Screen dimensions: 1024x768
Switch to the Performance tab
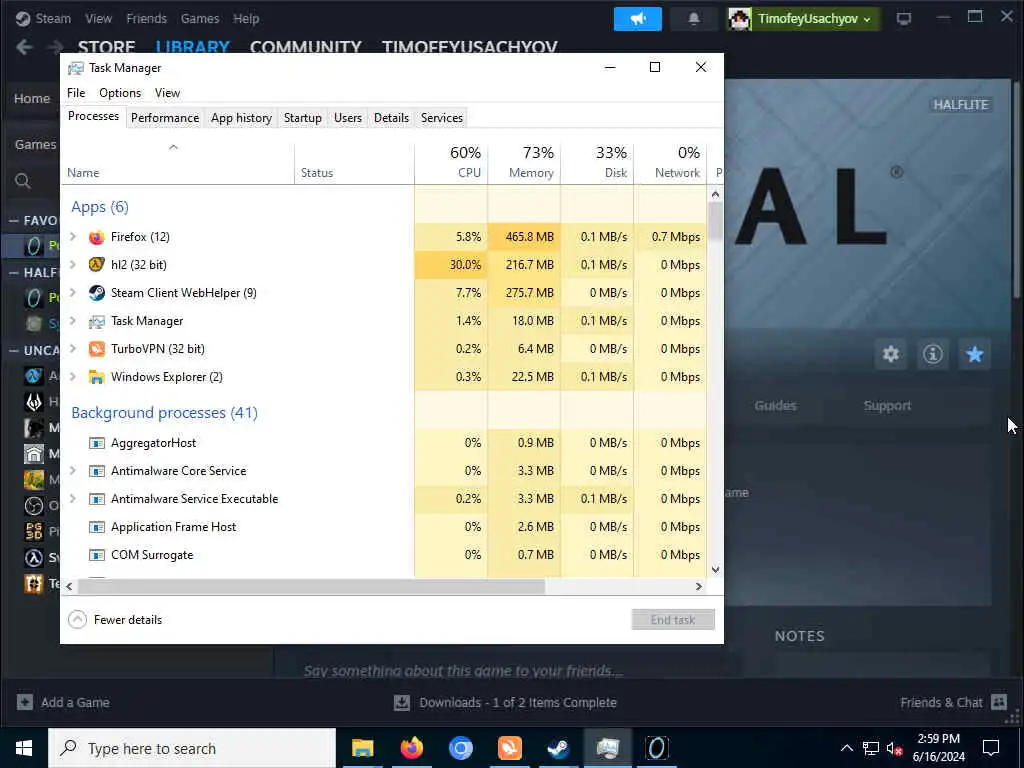(x=165, y=118)
